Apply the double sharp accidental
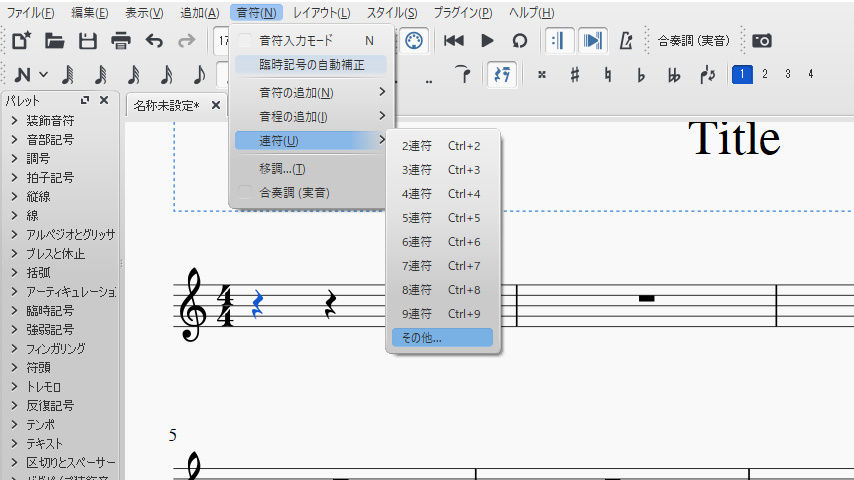The width and height of the screenshot is (854, 480). click(x=542, y=75)
